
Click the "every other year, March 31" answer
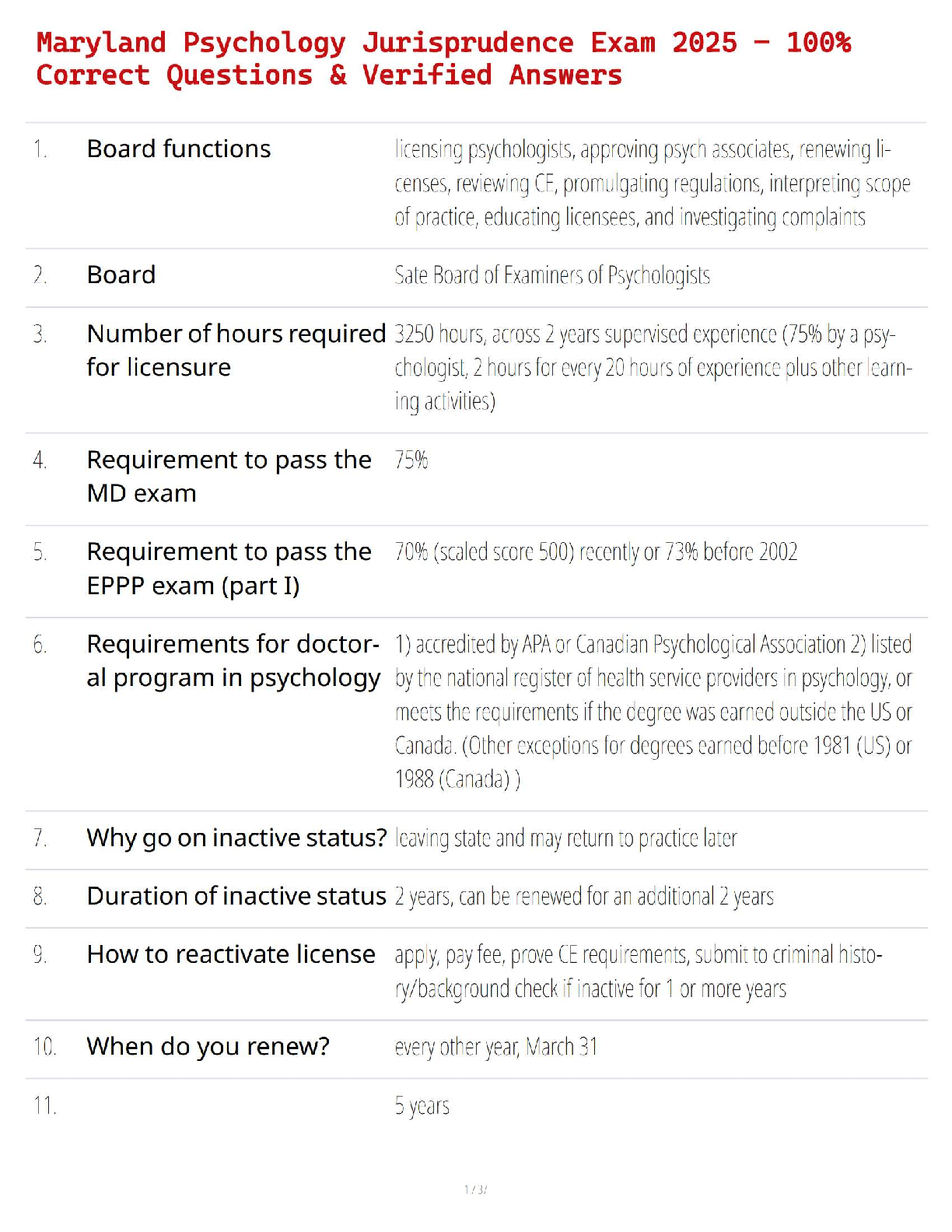(496, 1047)
